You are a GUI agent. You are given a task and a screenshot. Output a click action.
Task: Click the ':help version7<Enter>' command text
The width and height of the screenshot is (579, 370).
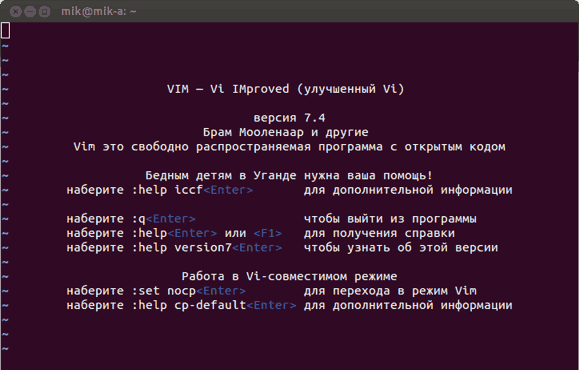[x=207, y=247]
